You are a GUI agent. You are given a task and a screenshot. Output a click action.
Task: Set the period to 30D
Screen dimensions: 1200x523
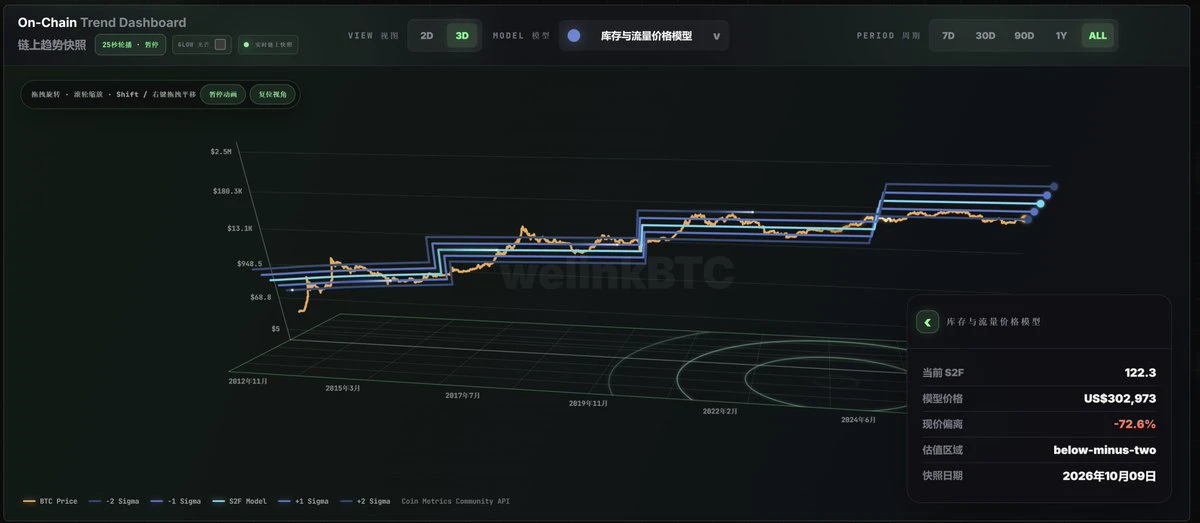point(986,36)
